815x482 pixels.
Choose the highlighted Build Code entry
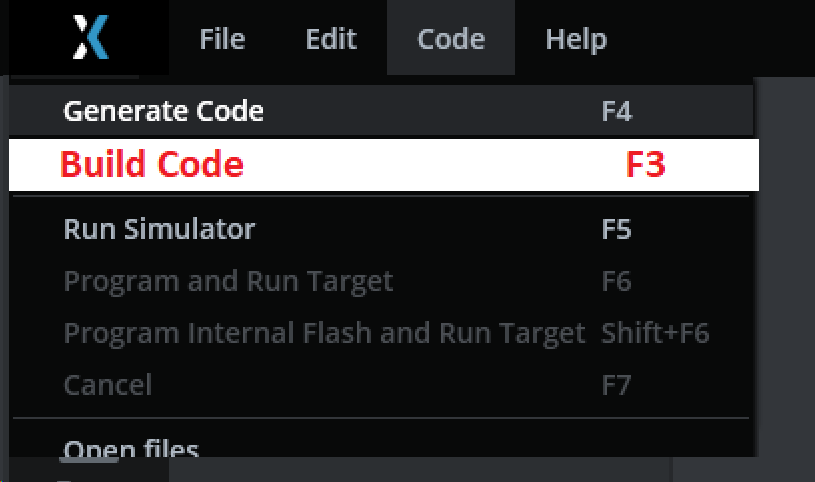[x=152, y=164]
